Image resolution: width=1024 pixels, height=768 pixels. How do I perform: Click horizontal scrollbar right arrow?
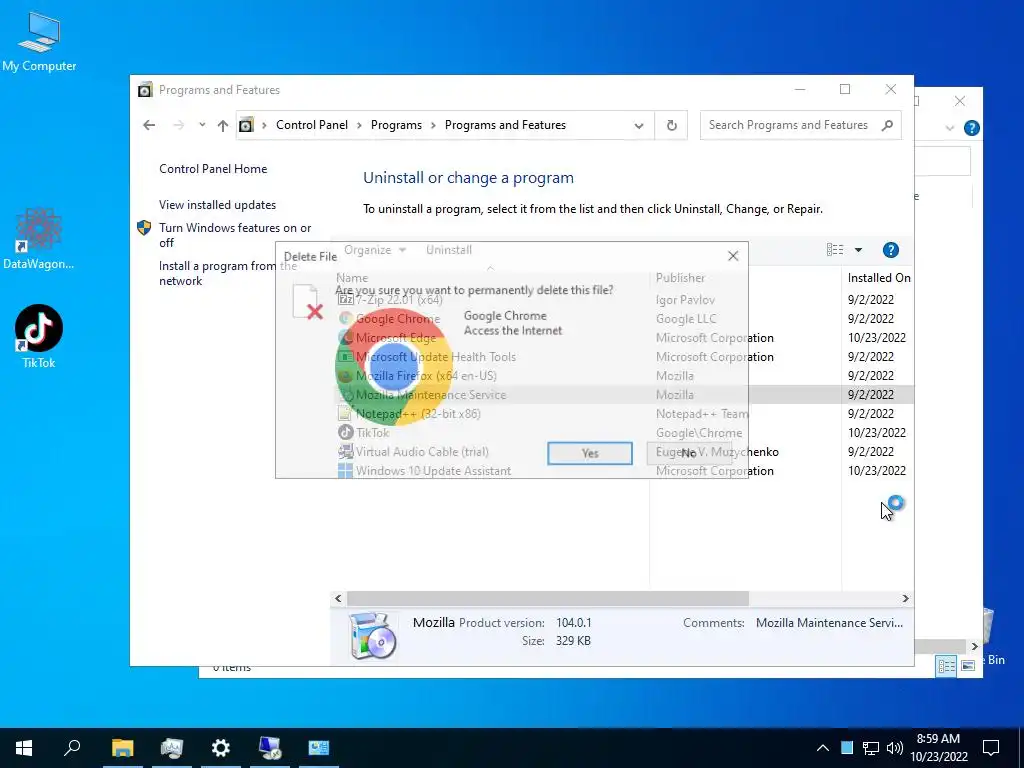pyautogui.click(x=905, y=598)
